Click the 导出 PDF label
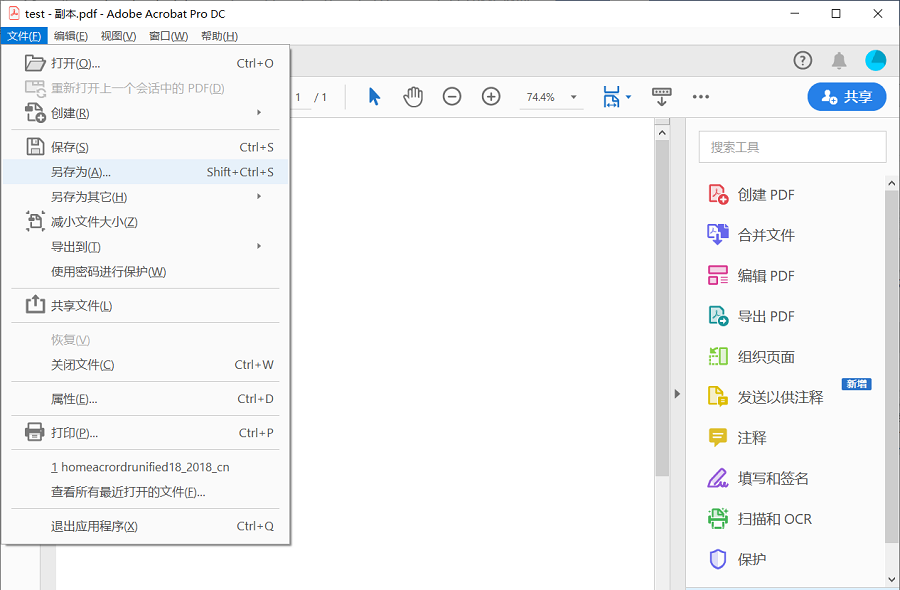 tap(766, 316)
